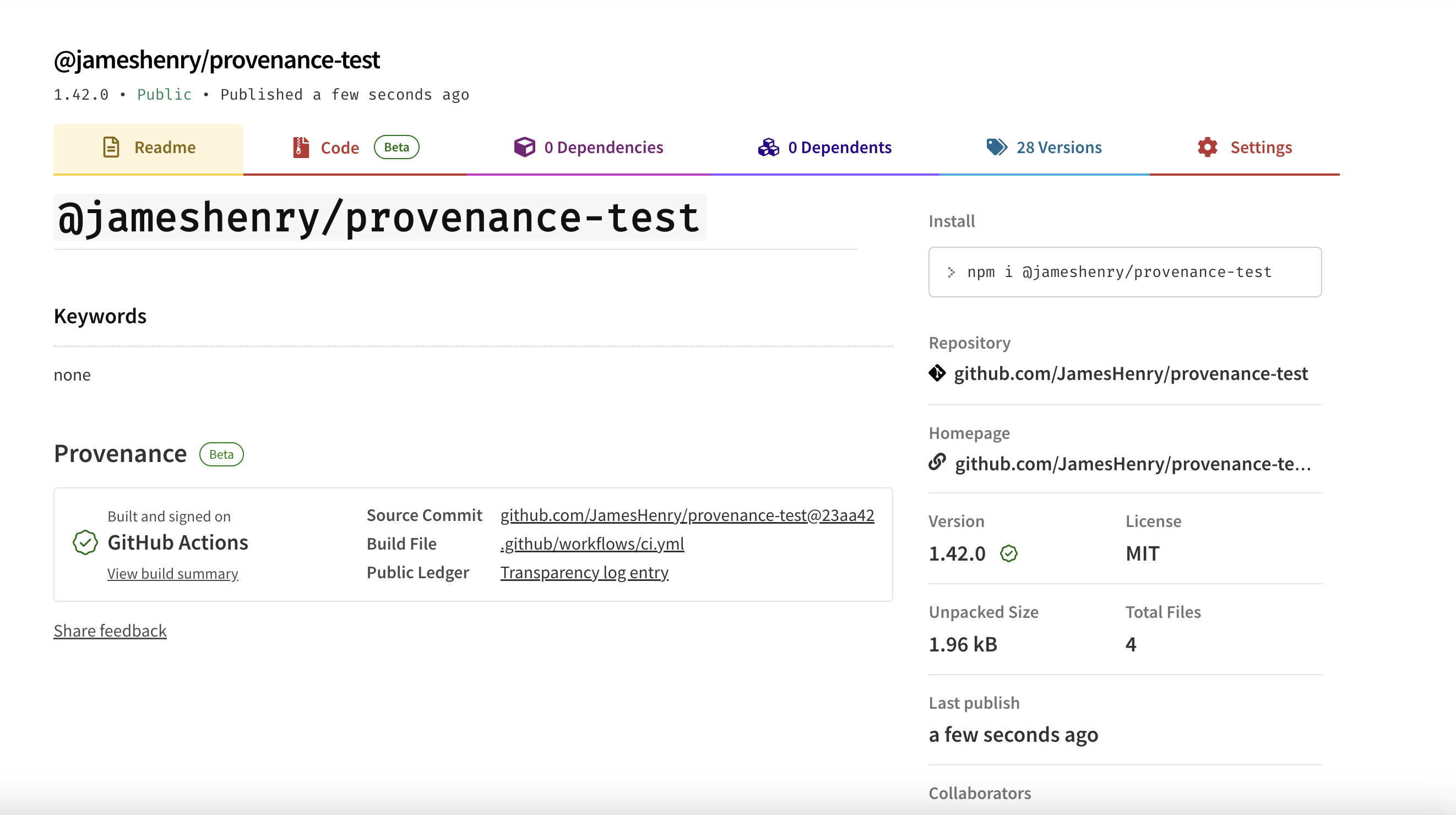Click the Provenance Beta badge
The height and width of the screenshot is (815, 1456).
(x=221, y=454)
